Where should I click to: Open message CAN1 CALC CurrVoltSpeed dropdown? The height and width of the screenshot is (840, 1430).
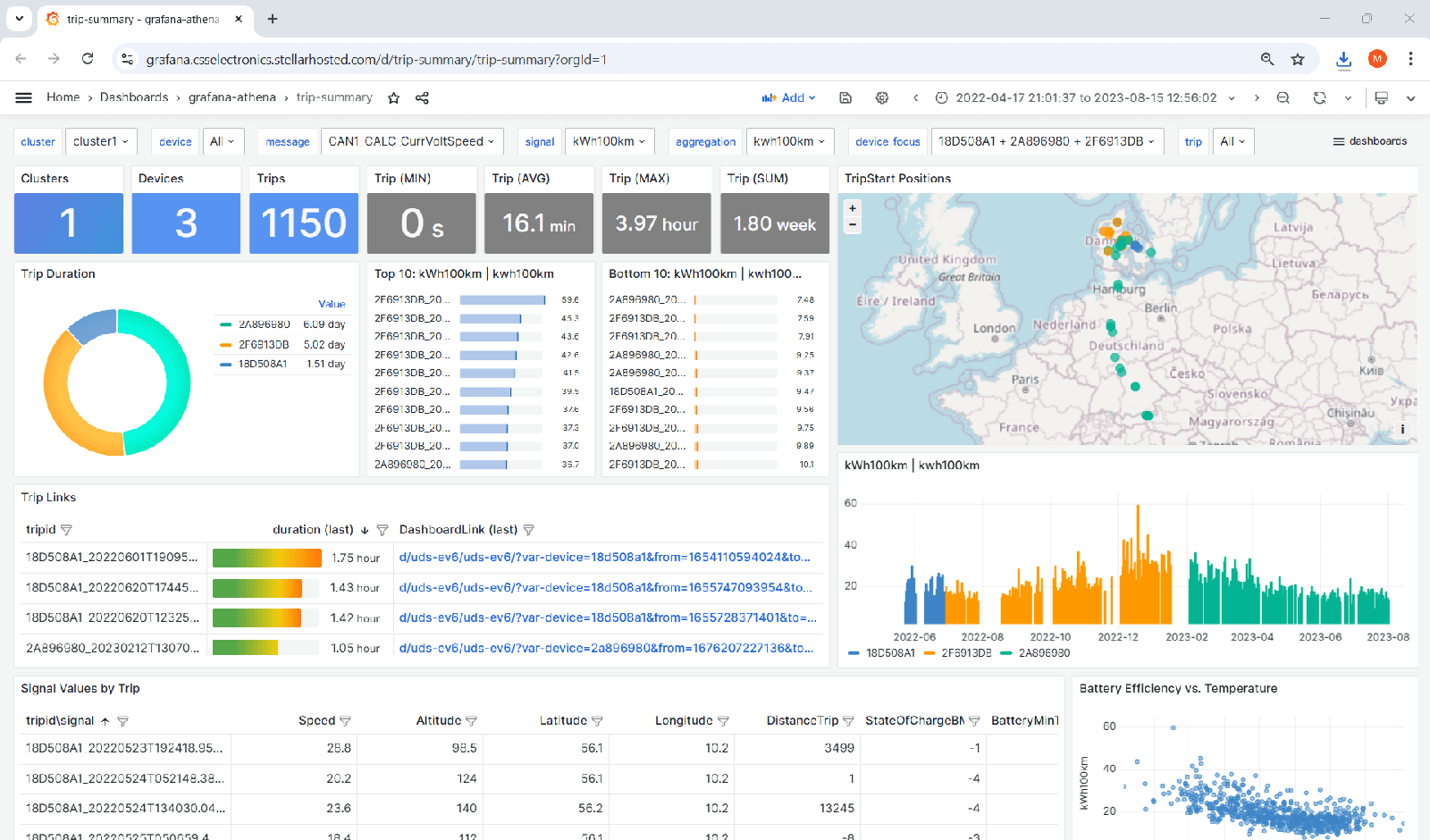(x=412, y=141)
